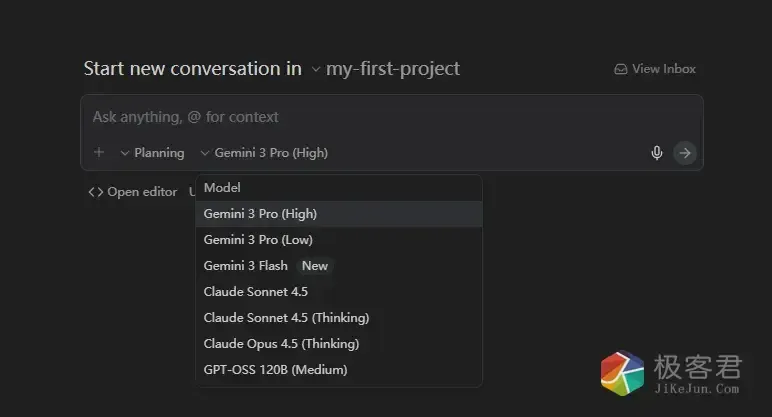Screen dimensions: 772x417
Task: Click the microphone voice input icon
Action: click(x=657, y=153)
